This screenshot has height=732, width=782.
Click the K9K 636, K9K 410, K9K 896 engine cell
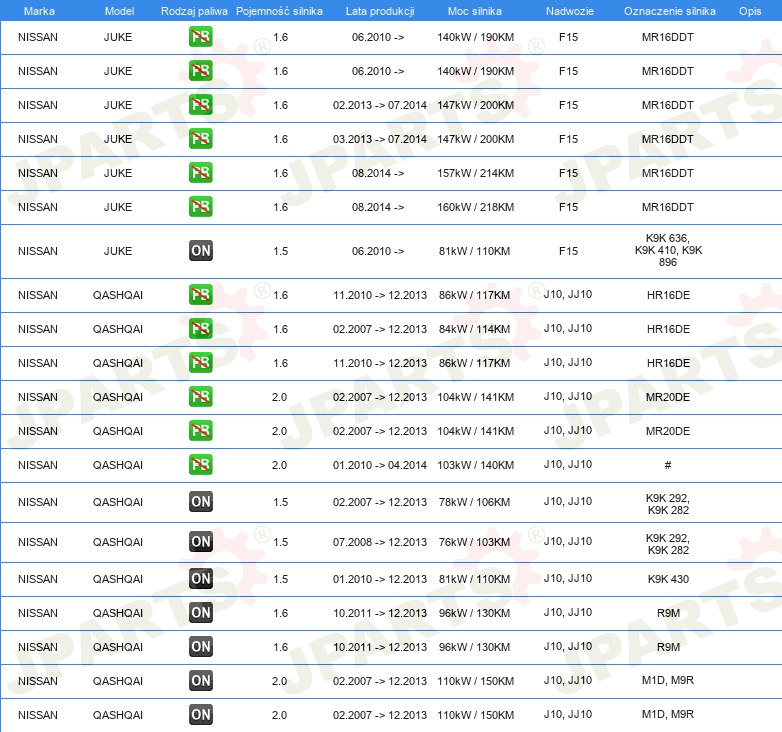668,250
